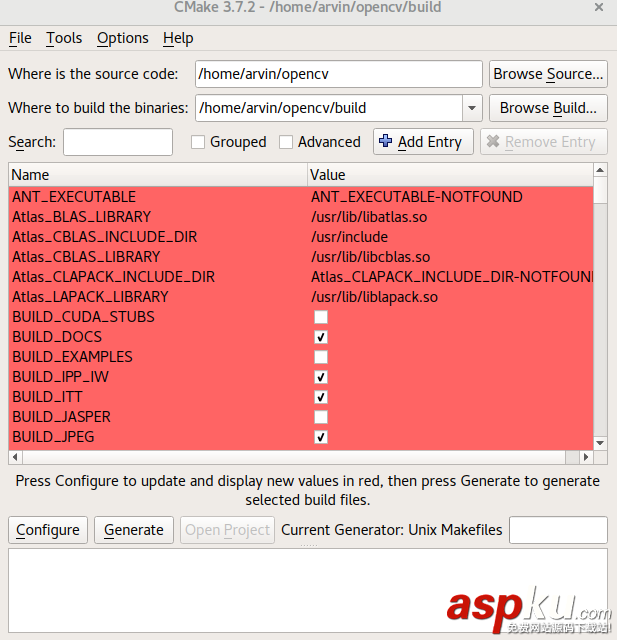Image resolution: width=617 pixels, height=640 pixels.
Task: Click the source code path field
Action: click(x=339, y=74)
